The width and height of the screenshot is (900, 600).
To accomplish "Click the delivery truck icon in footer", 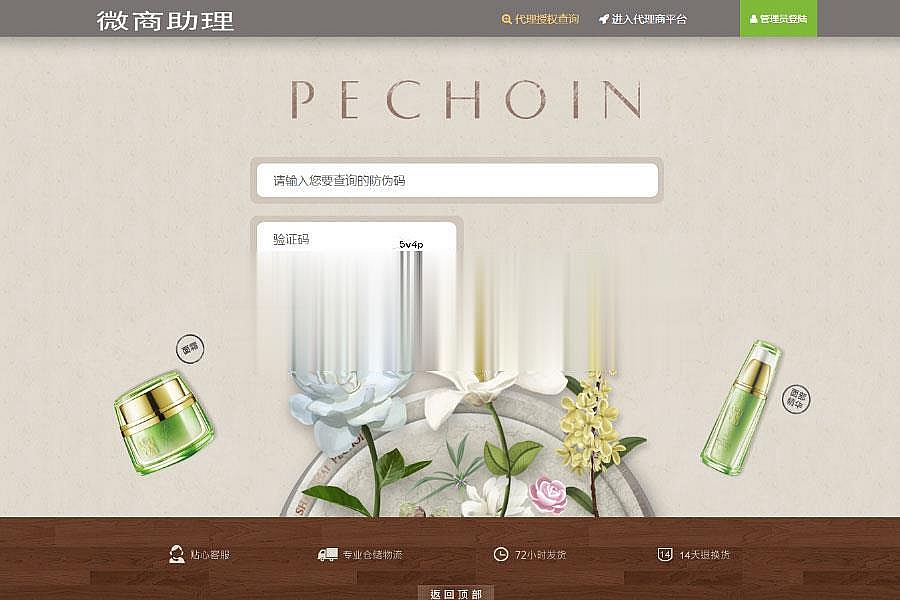I will coord(328,554).
